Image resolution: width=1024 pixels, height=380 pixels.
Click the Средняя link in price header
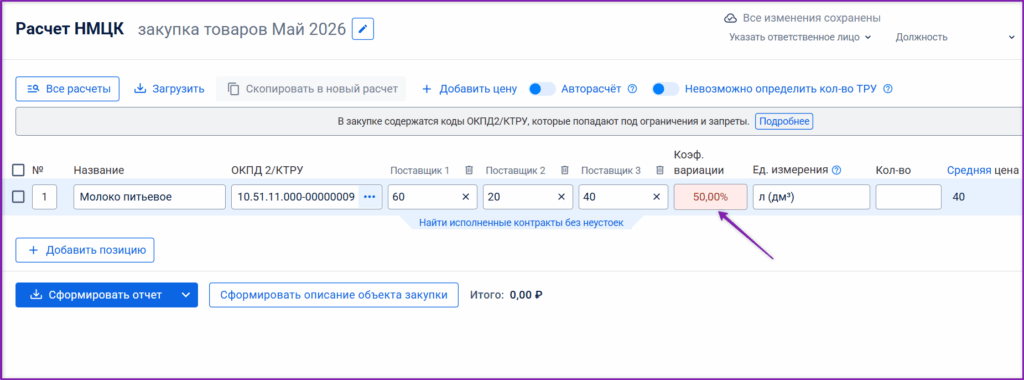click(x=969, y=170)
